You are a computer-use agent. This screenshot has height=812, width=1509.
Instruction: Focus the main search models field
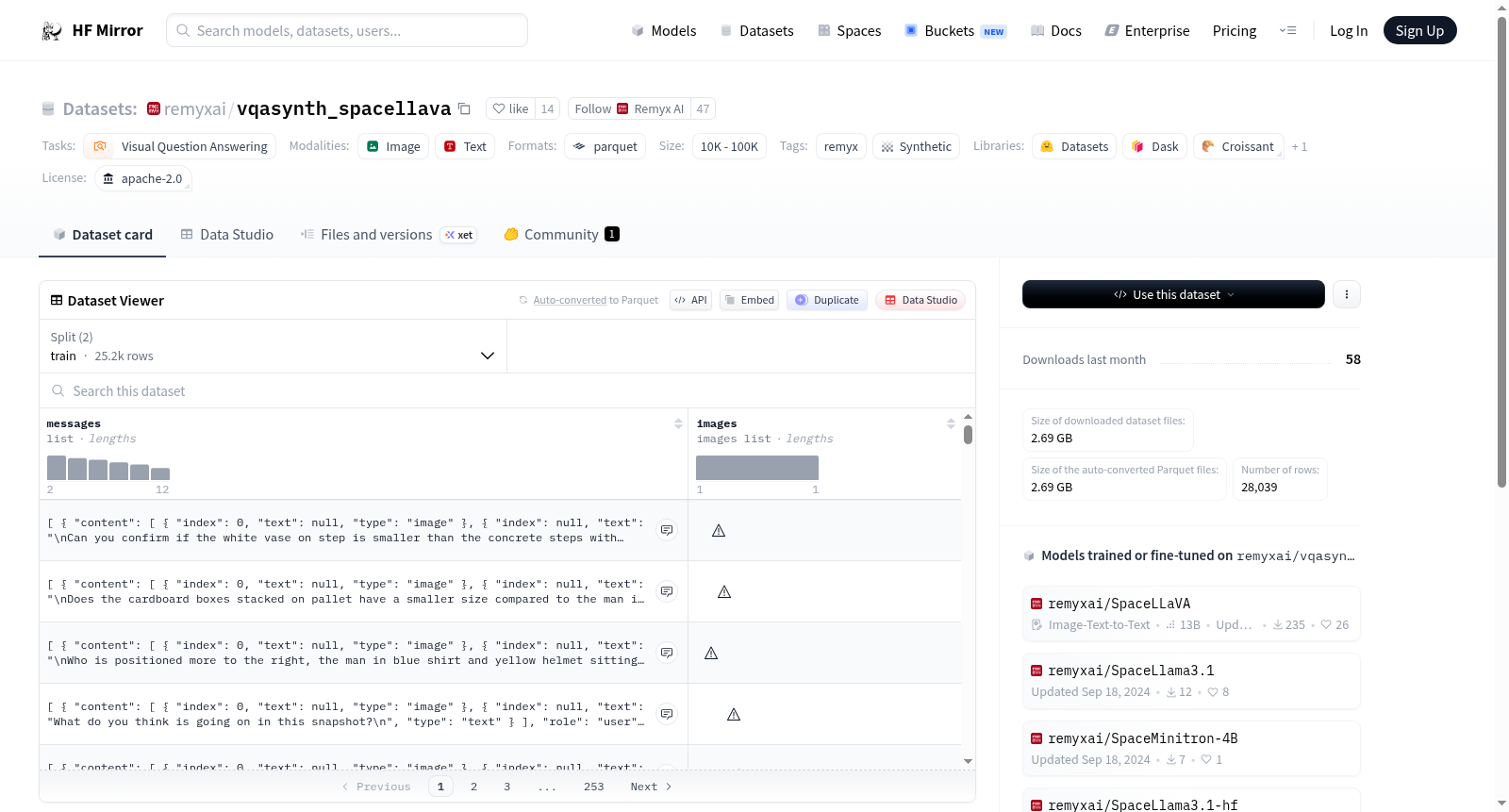point(347,30)
